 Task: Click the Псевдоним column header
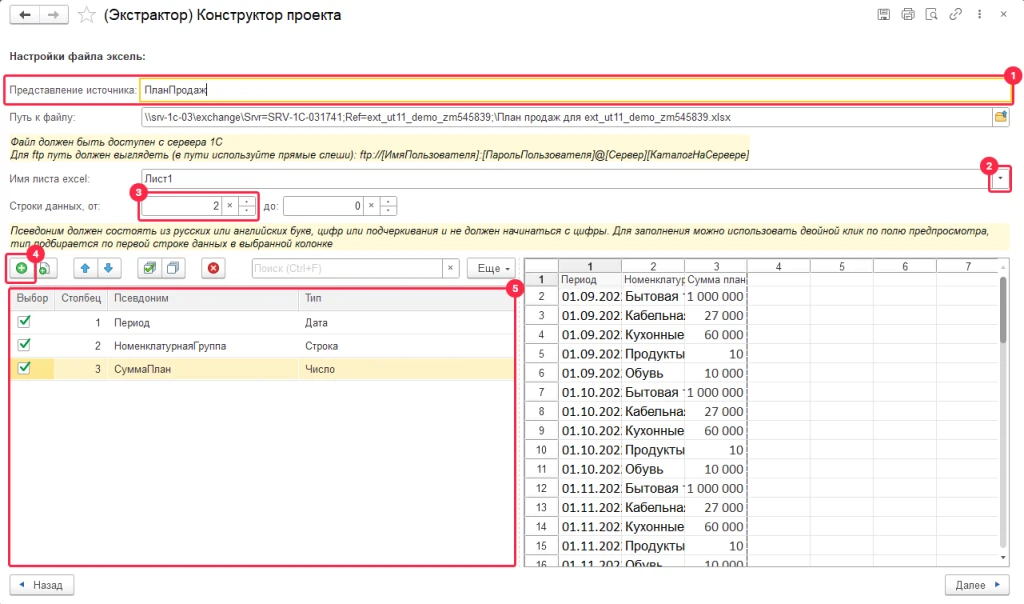[140, 298]
